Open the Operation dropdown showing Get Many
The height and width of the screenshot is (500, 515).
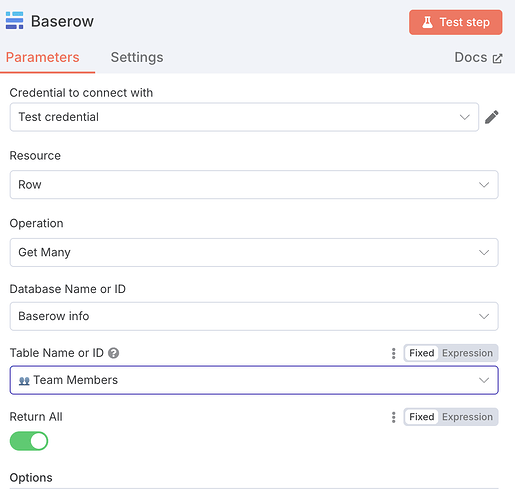pyautogui.click(x=254, y=252)
